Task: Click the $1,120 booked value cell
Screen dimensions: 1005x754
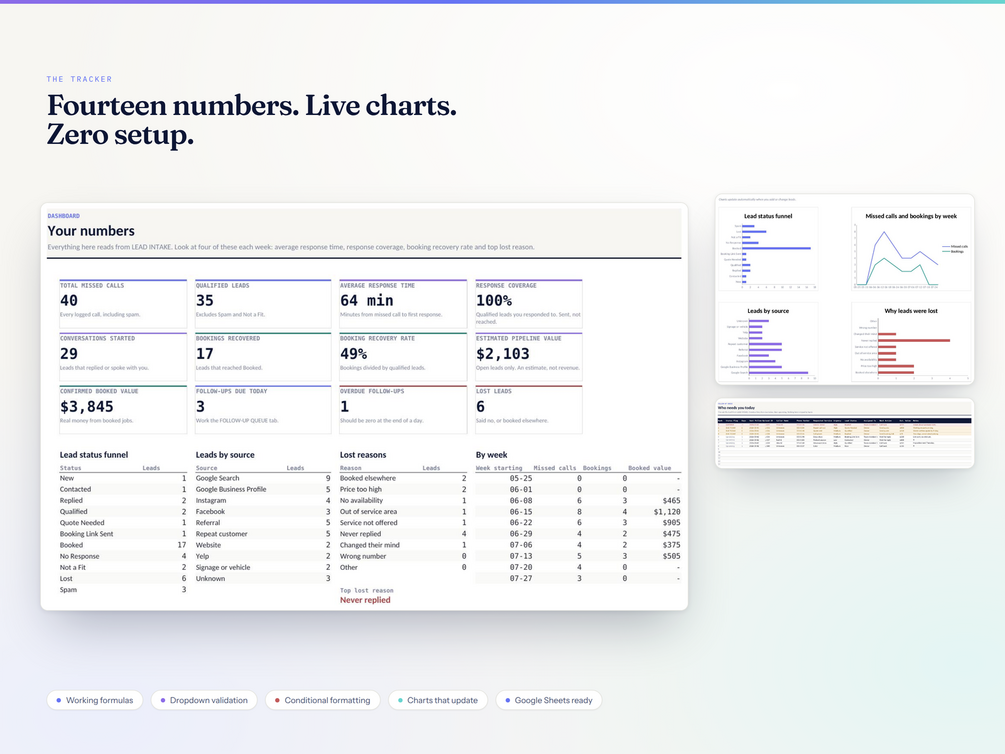Action: coord(667,512)
